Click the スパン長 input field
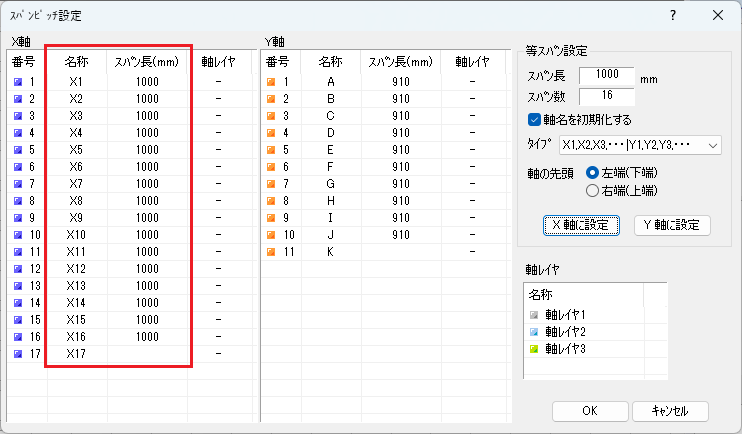Viewport: 742px width, 434px height. [606, 76]
